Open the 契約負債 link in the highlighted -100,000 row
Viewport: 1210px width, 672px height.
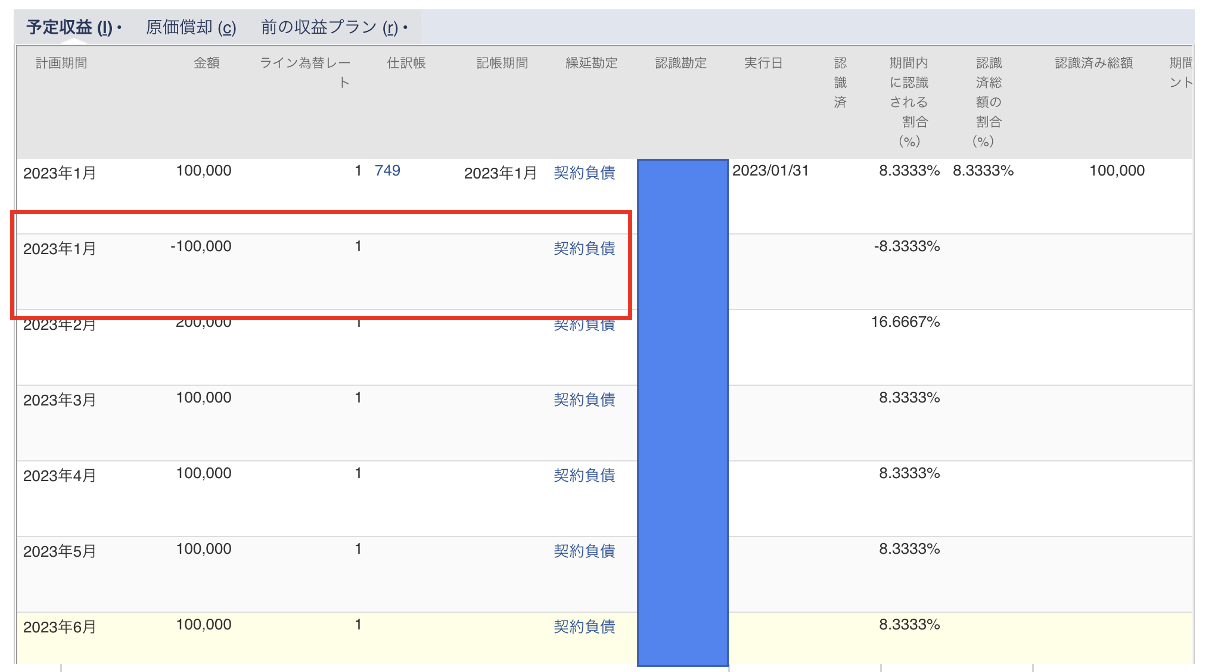(583, 247)
